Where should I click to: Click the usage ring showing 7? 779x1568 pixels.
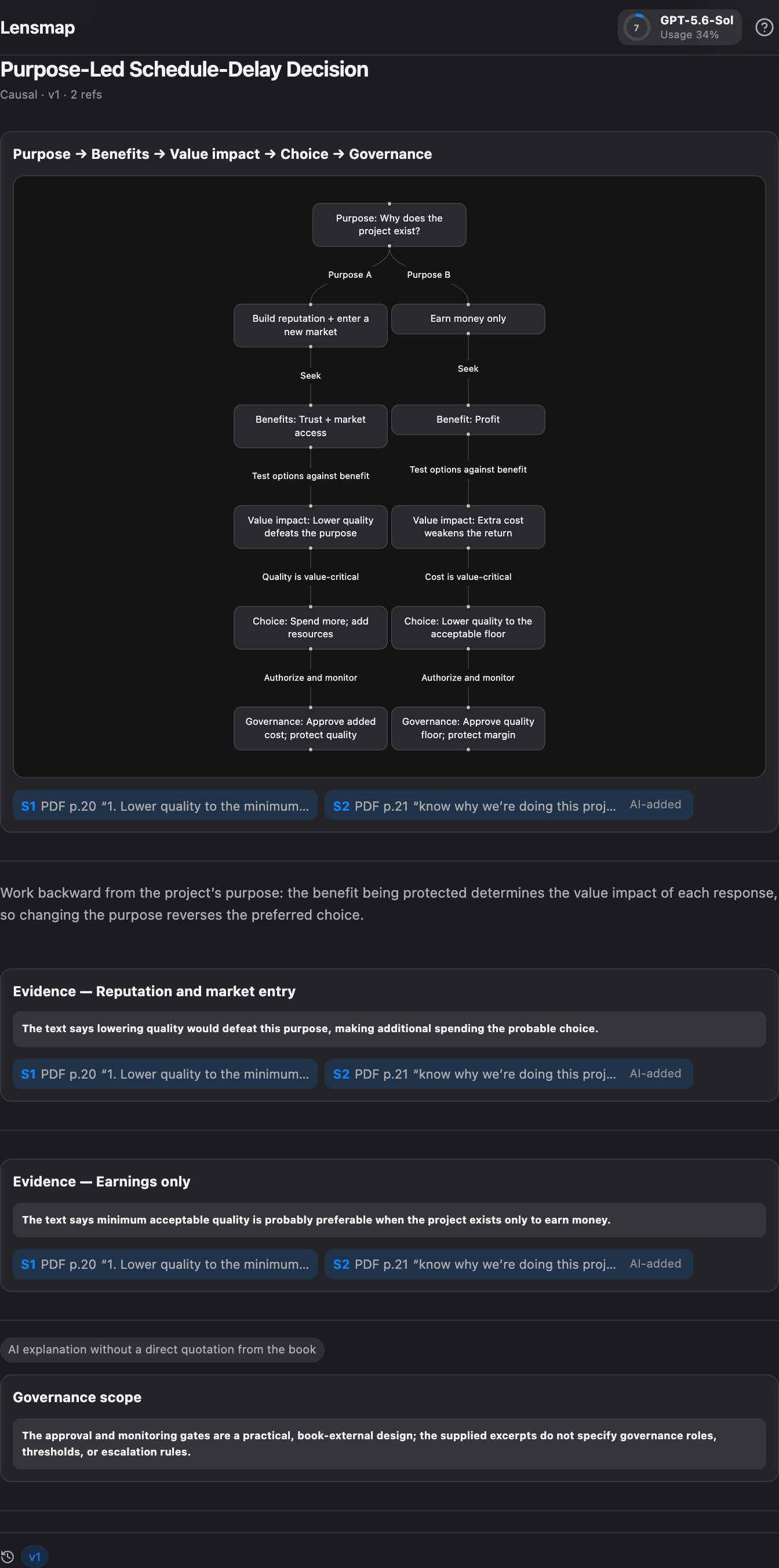click(x=636, y=27)
